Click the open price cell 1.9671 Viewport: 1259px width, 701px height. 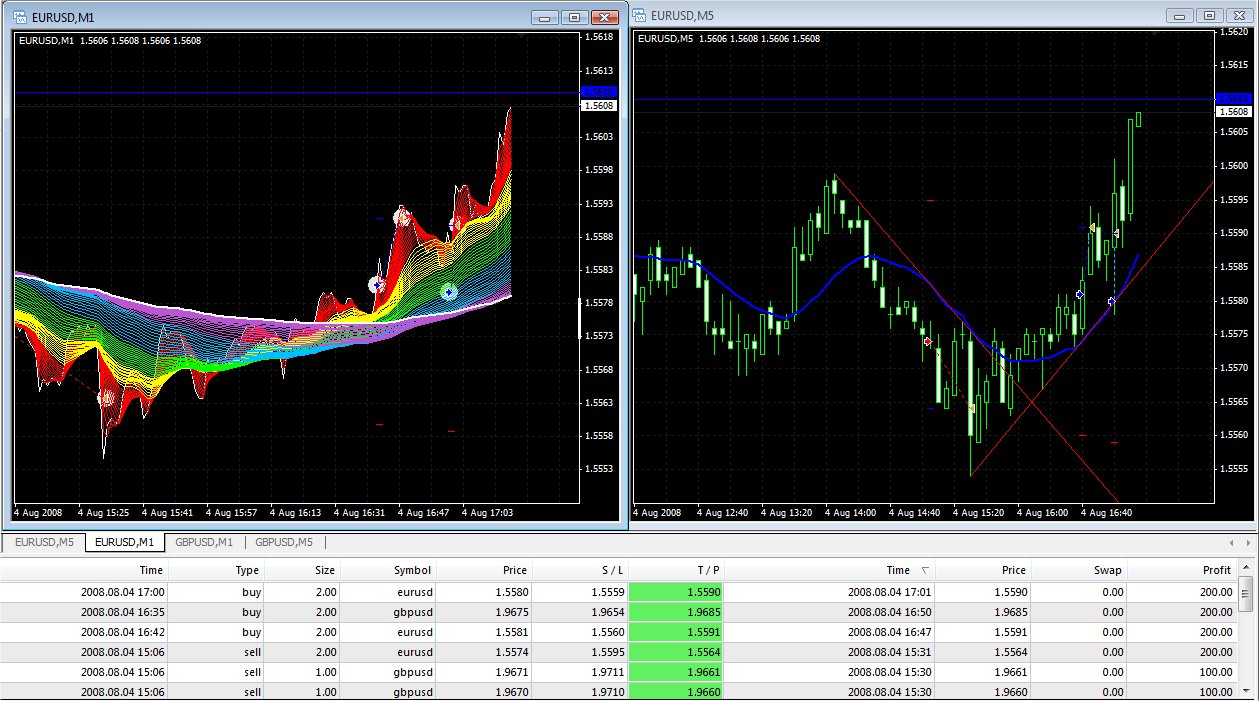(485, 672)
